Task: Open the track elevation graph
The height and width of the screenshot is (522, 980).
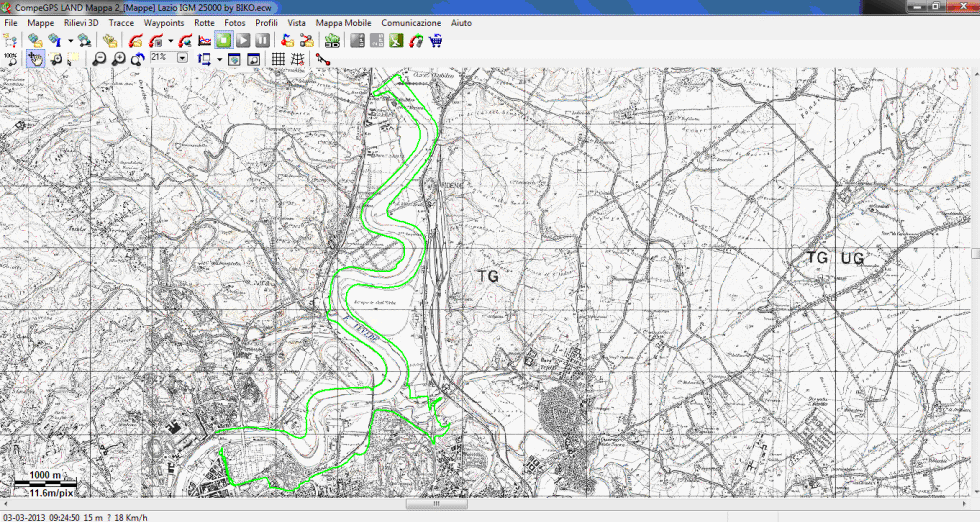Action: coord(205,41)
